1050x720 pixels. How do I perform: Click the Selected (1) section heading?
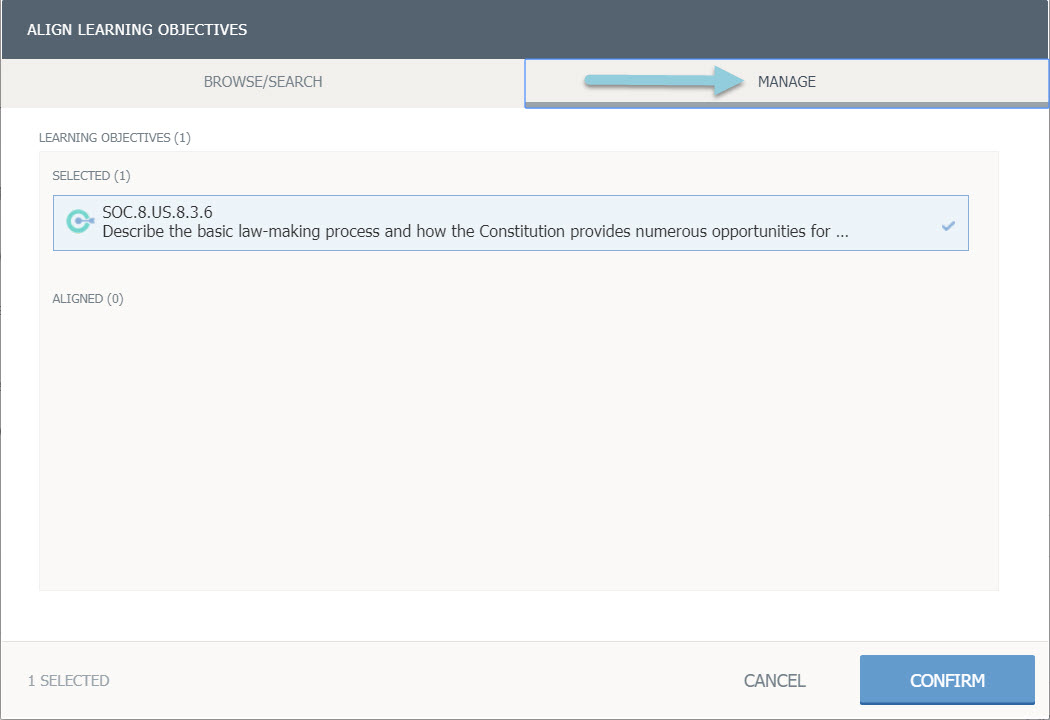click(91, 176)
